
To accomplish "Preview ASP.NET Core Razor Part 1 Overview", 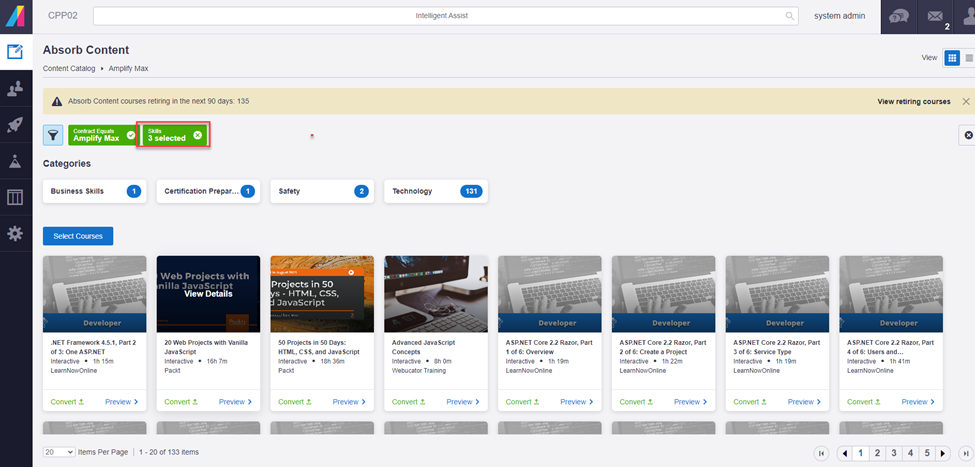I will pos(577,402).
